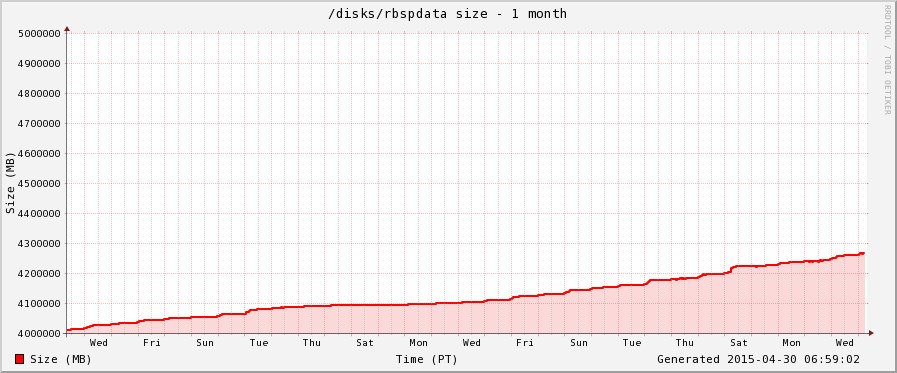Click the 5000000 y-axis label

point(39,34)
